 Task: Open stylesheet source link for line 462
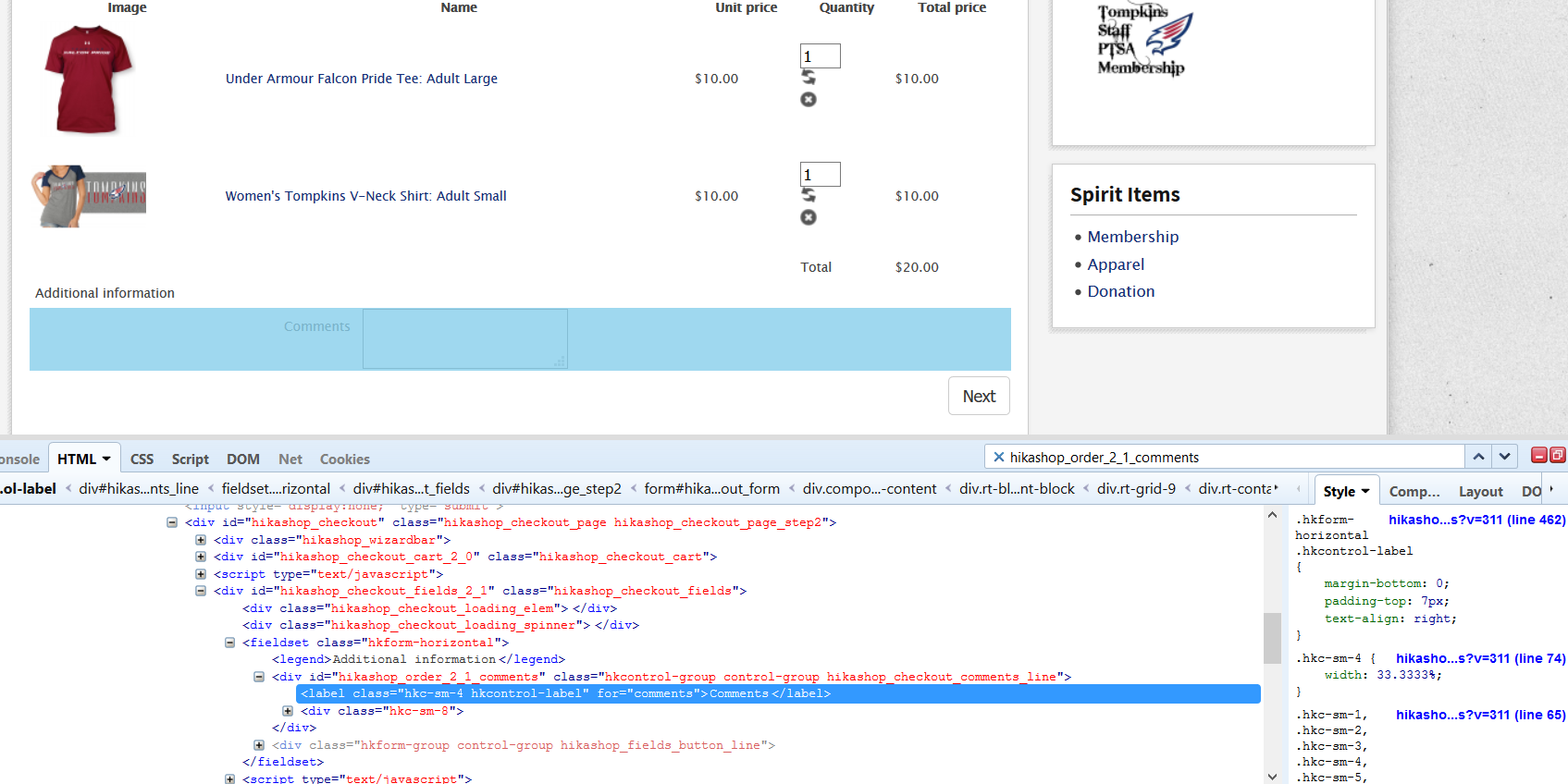click(x=1477, y=520)
